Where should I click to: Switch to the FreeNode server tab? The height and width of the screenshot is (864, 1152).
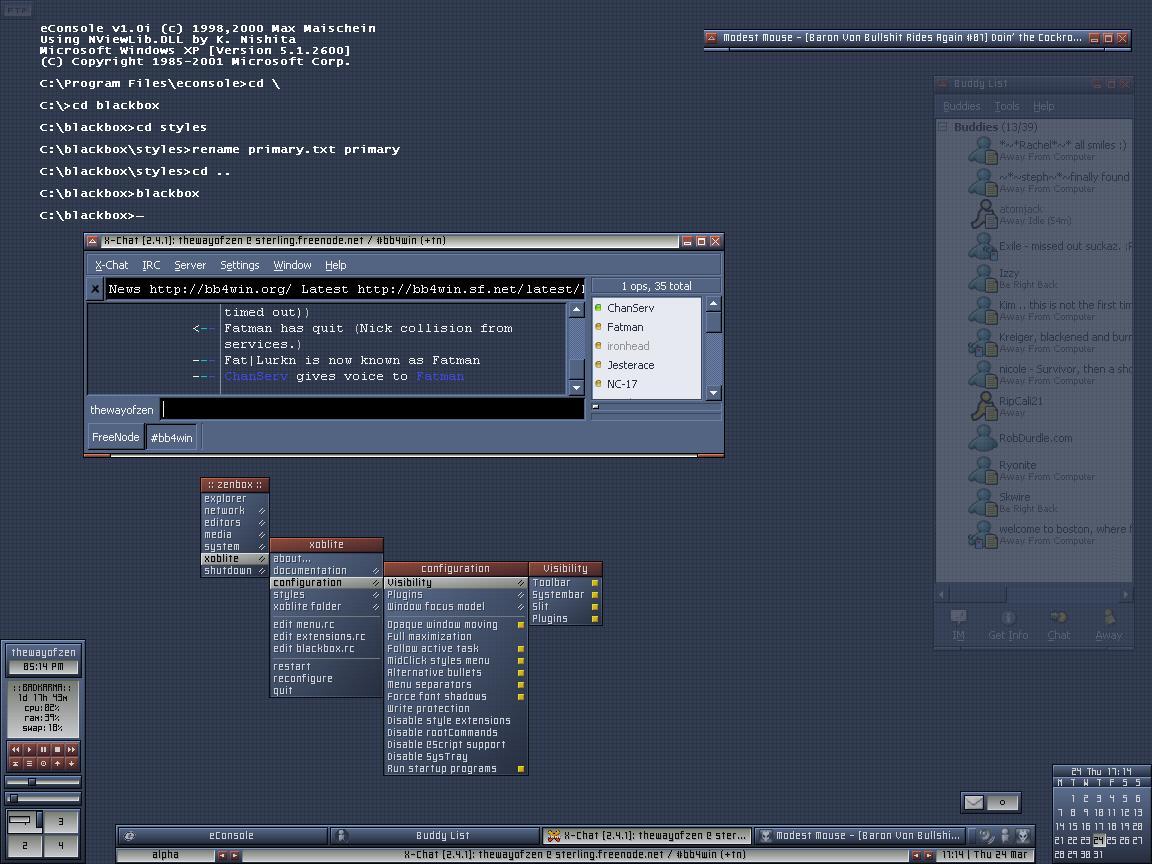coord(115,437)
